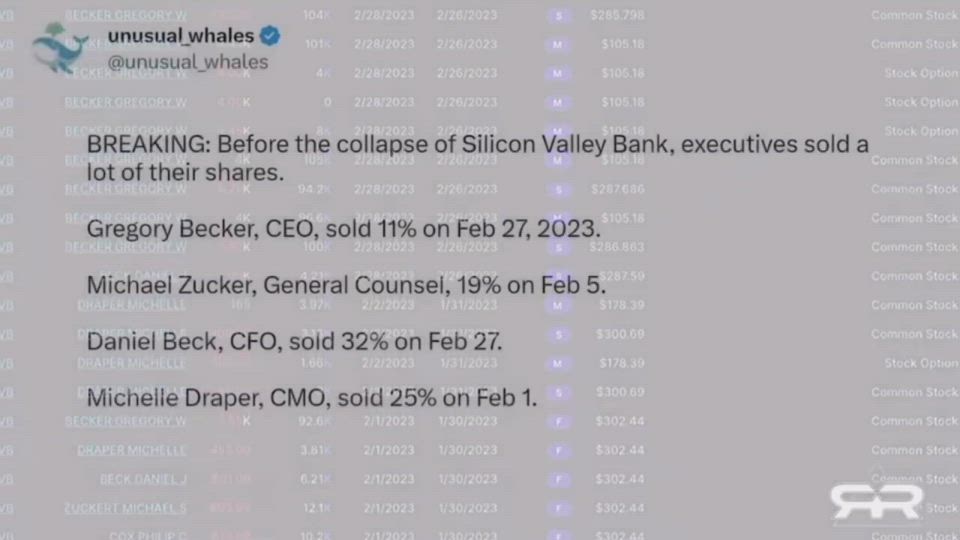Click the S badge beside $287.686
This screenshot has height=540, width=960.
pos(559,189)
